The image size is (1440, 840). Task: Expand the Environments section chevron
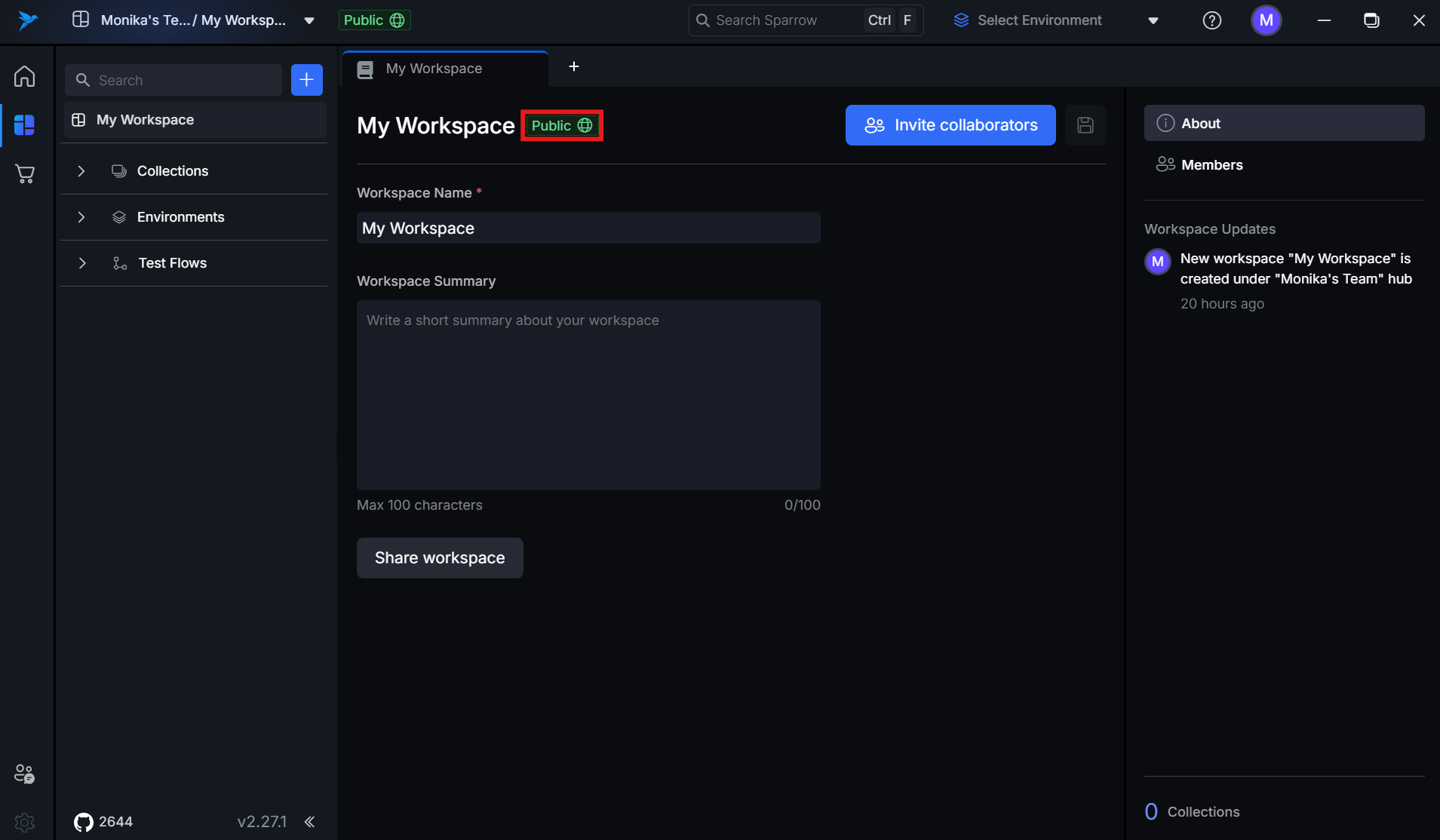[x=81, y=217]
